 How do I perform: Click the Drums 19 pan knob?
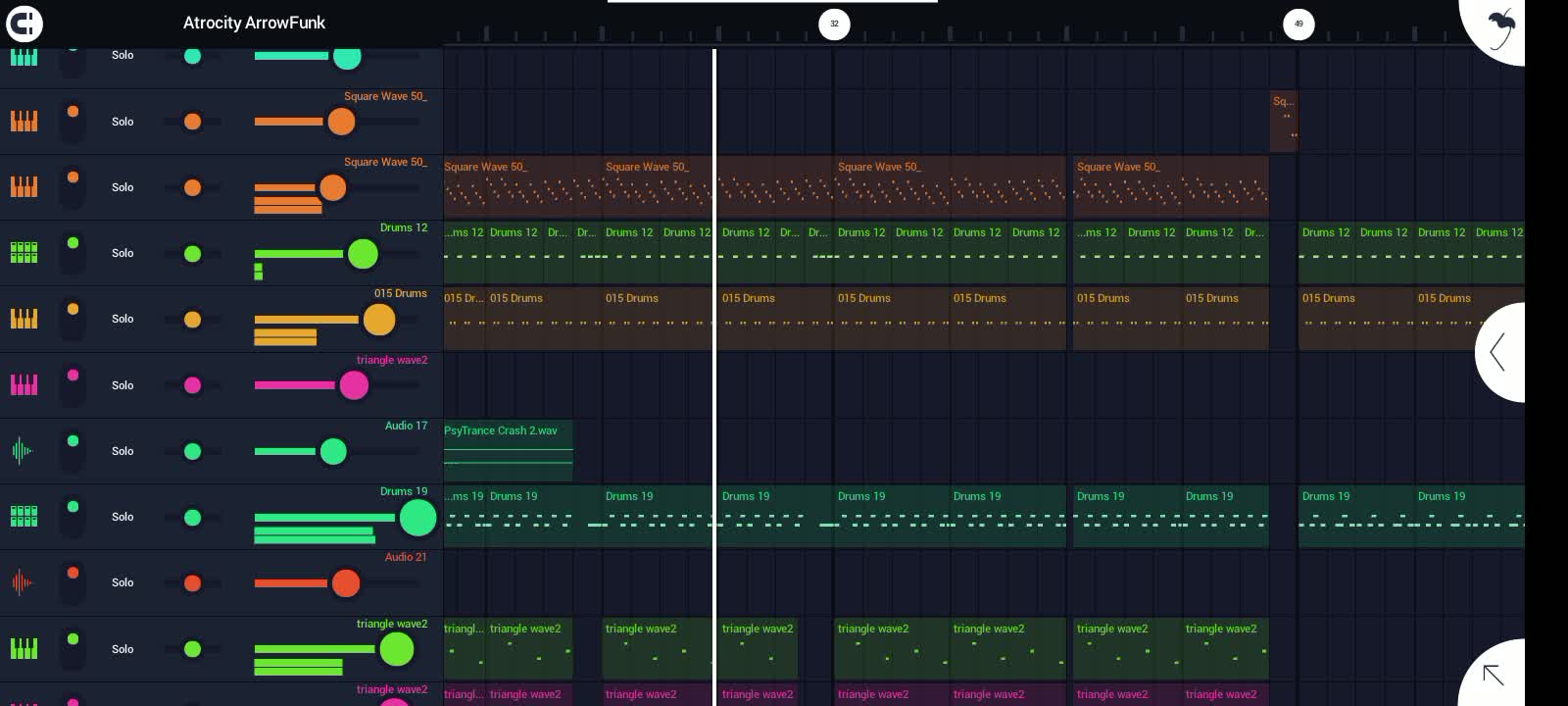[x=192, y=518]
